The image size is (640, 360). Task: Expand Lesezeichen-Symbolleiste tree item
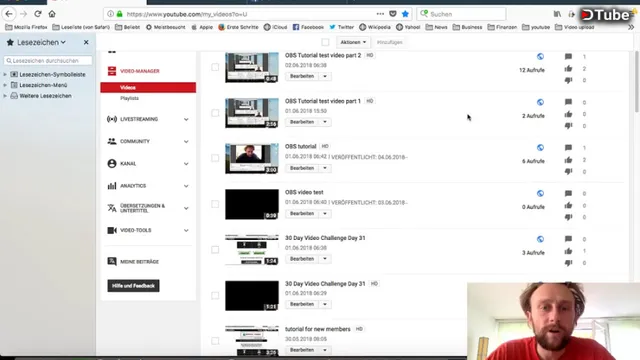5,74
